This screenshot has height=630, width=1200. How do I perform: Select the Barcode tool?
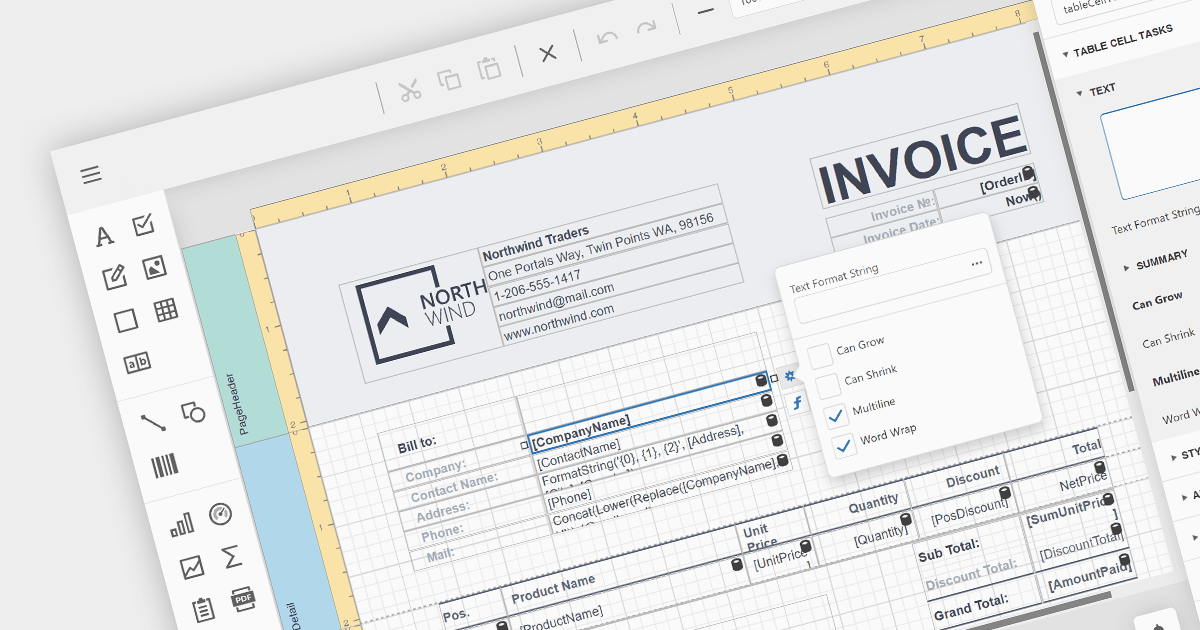[x=165, y=465]
